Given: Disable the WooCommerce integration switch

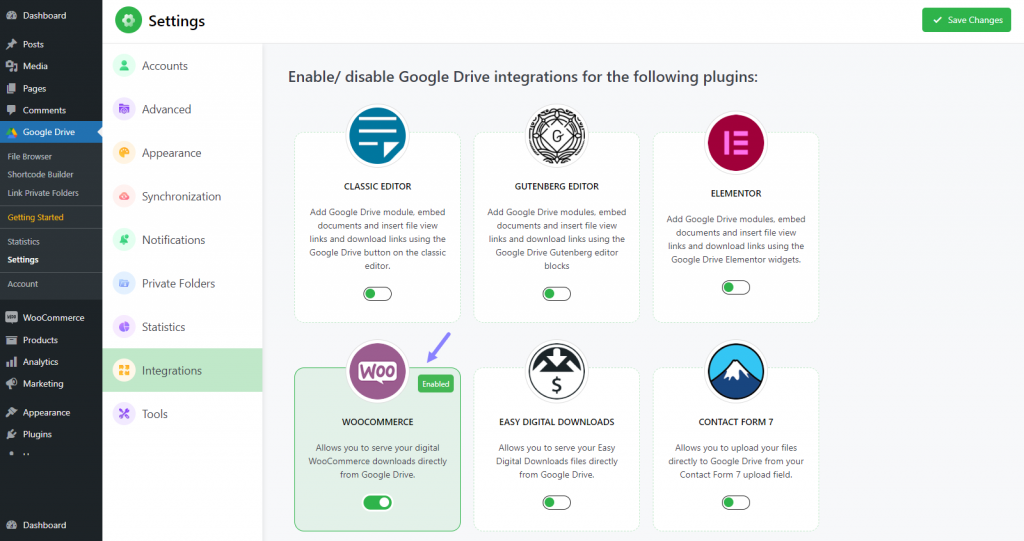Looking at the screenshot, I should [x=377, y=502].
